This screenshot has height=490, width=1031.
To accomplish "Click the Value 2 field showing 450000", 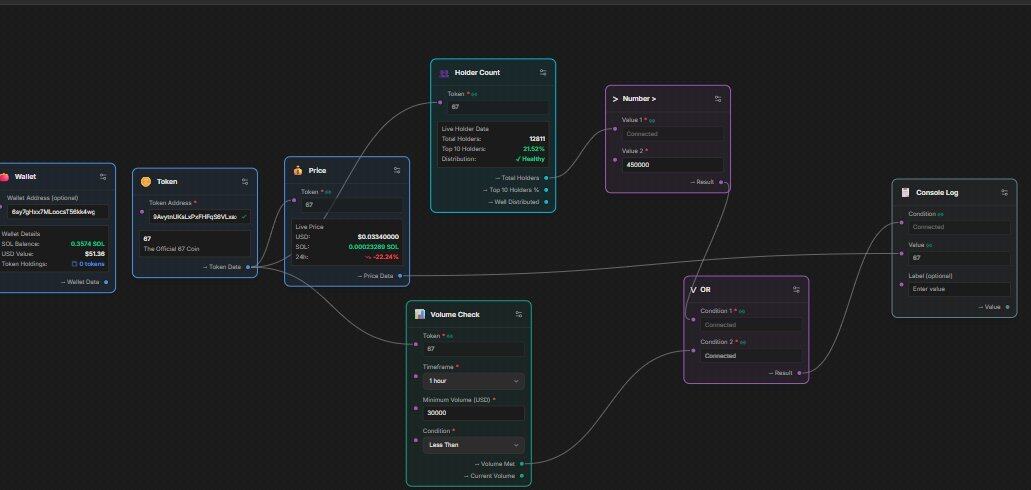I will pos(668,162).
